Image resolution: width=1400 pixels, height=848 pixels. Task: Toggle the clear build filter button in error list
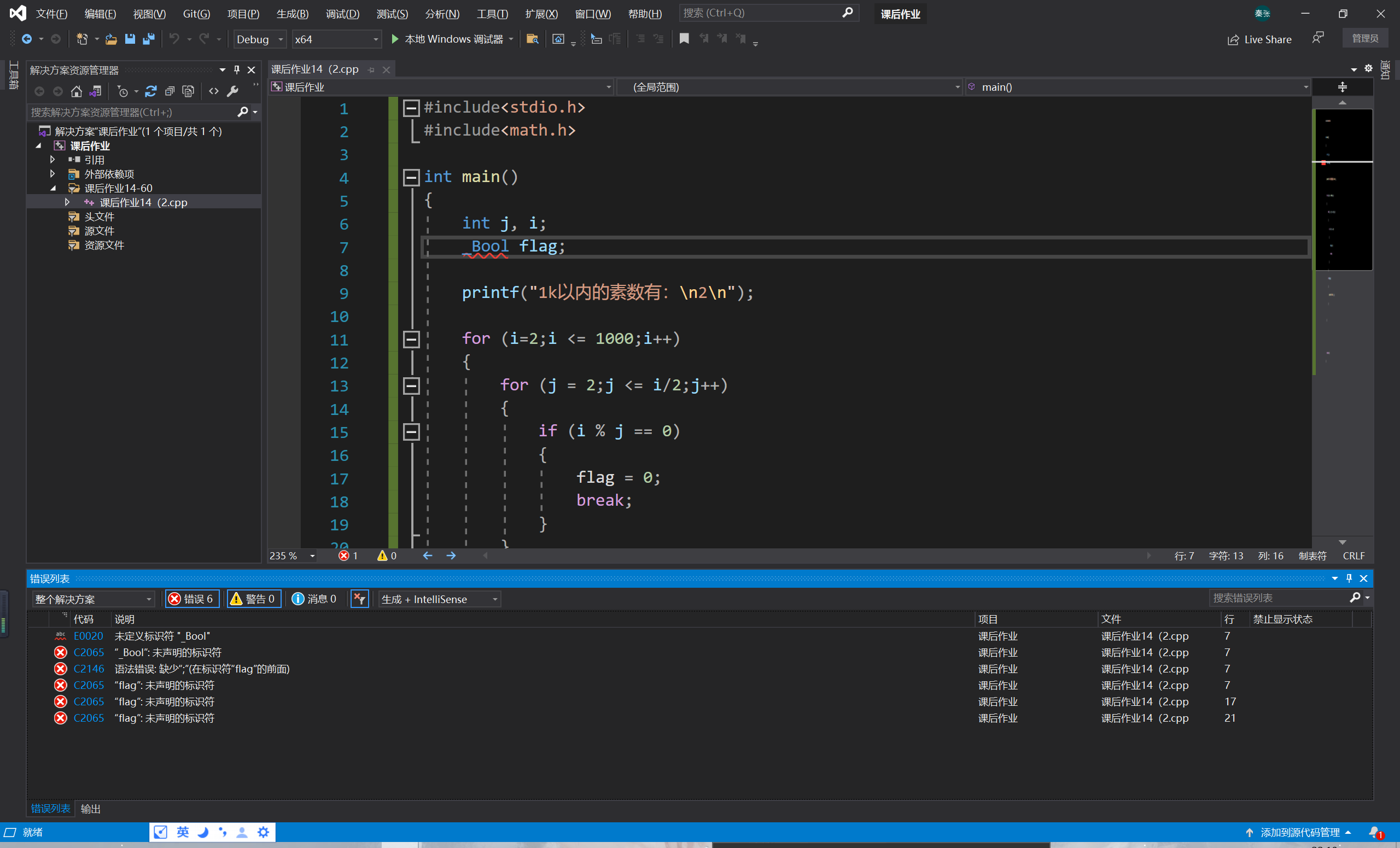click(x=360, y=599)
